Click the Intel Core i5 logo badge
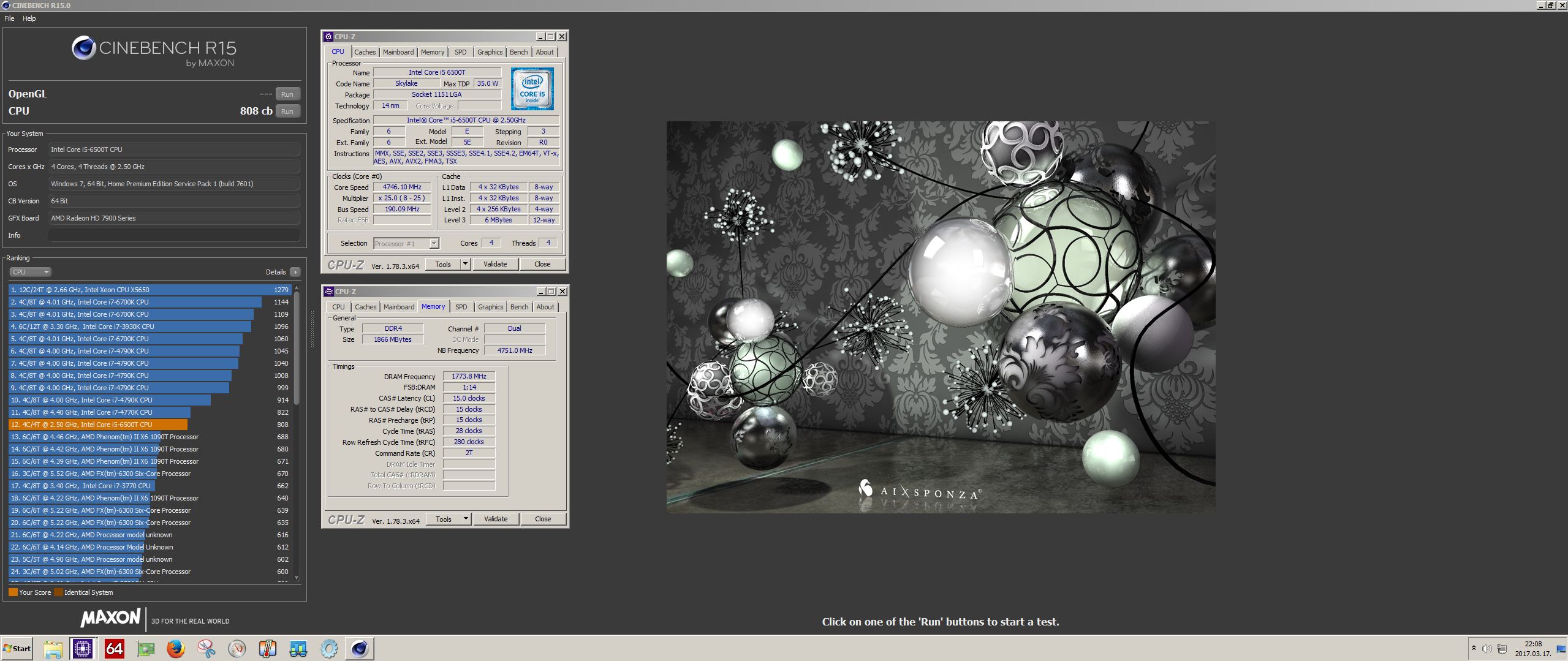The width and height of the screenshot is (1568, 661). click(x=532, y=89)
